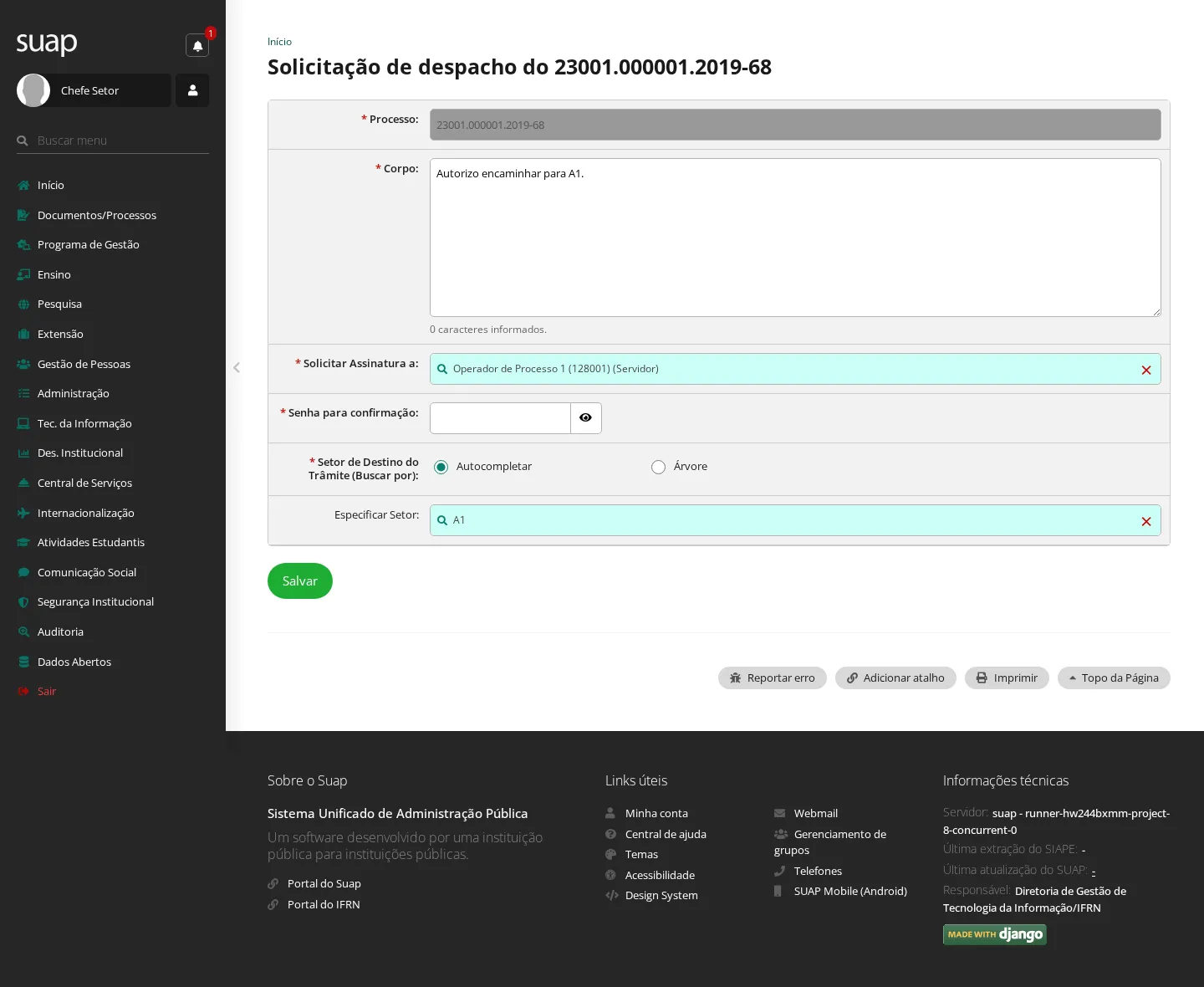Clear the Especificar Setor A1 selection
This screenshot has width=1204, height=987.
point(1146,521)
